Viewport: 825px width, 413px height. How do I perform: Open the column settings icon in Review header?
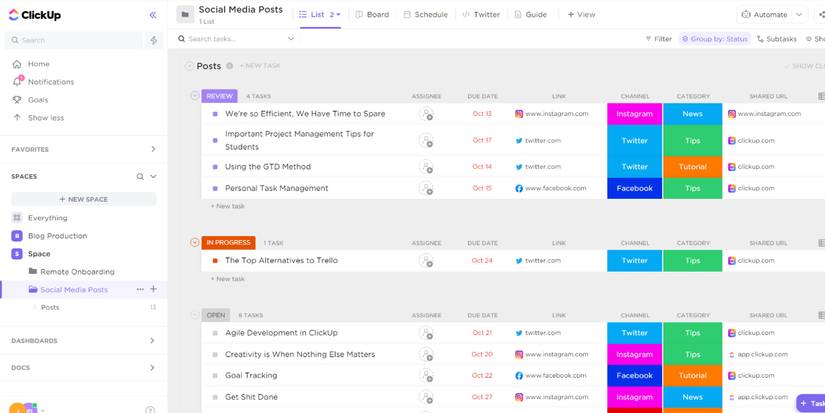pos(821,96)
